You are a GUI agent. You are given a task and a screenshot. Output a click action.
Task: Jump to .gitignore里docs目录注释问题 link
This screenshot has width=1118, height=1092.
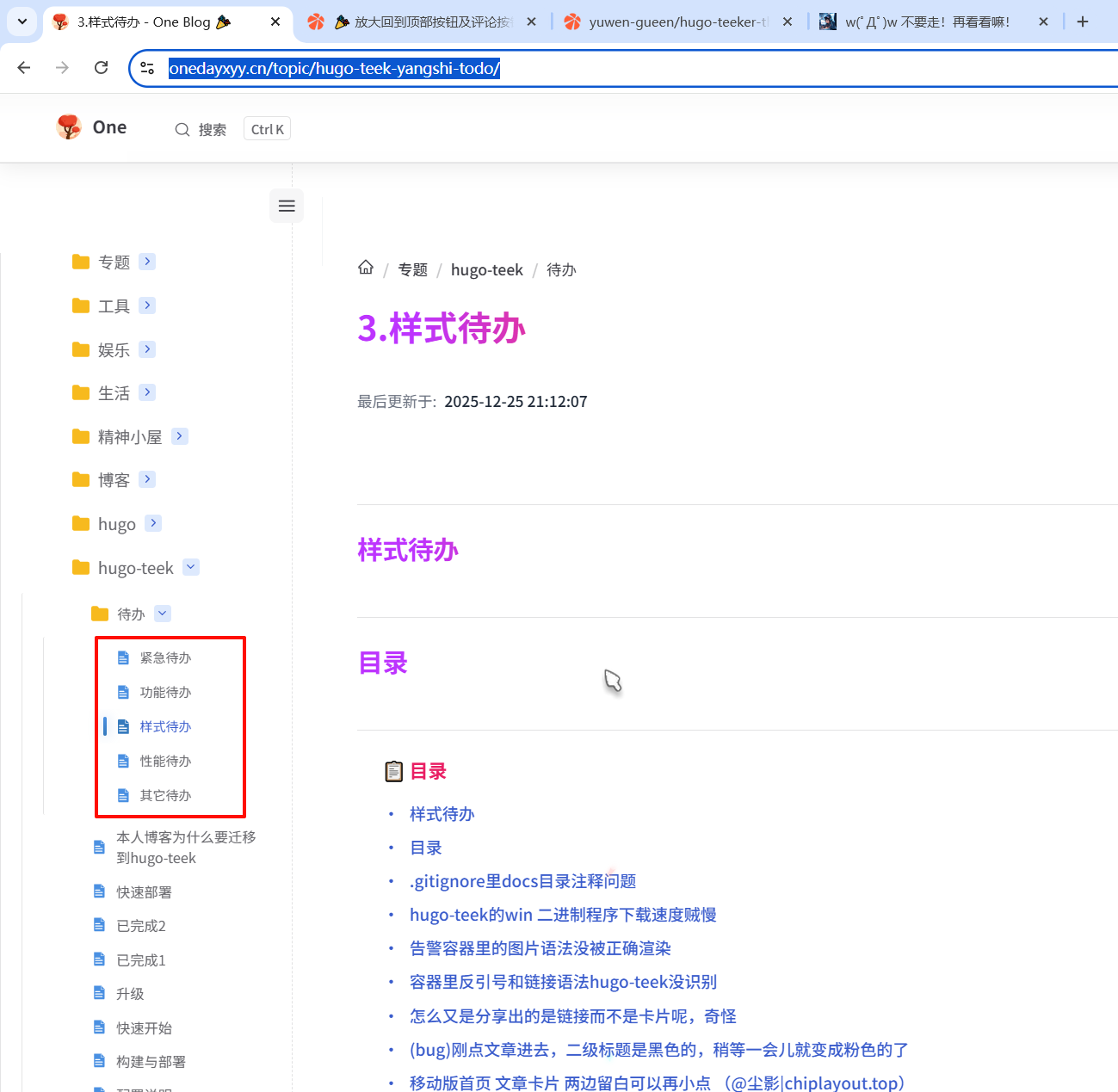[522, 881]
